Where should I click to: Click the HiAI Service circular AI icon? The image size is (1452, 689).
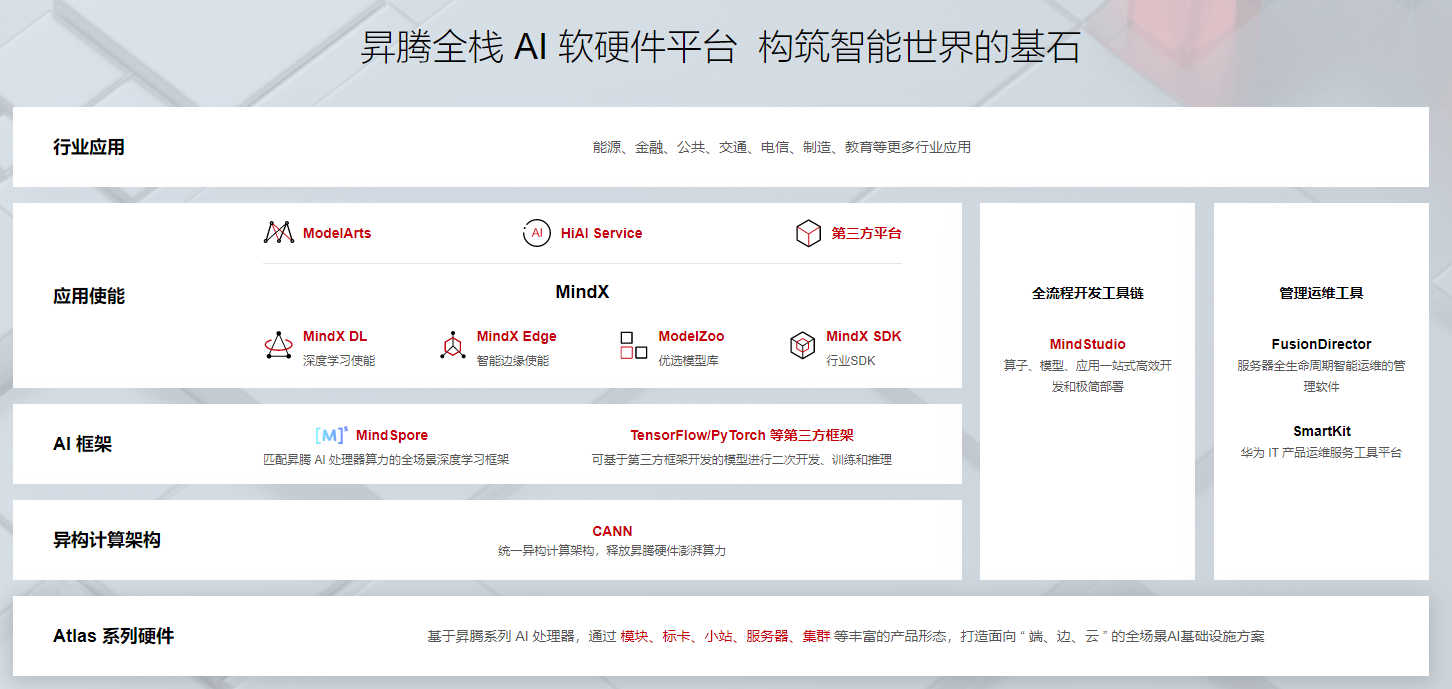(536, 233)
